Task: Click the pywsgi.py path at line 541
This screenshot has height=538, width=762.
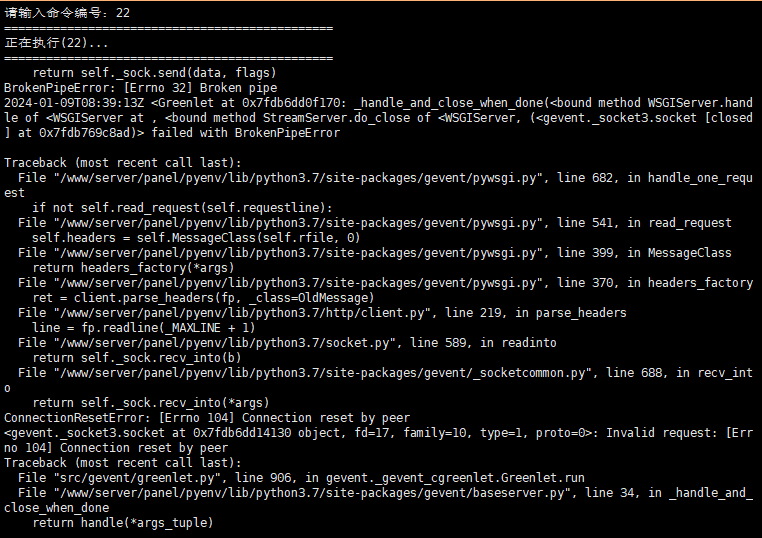Action: coord(297,223)
